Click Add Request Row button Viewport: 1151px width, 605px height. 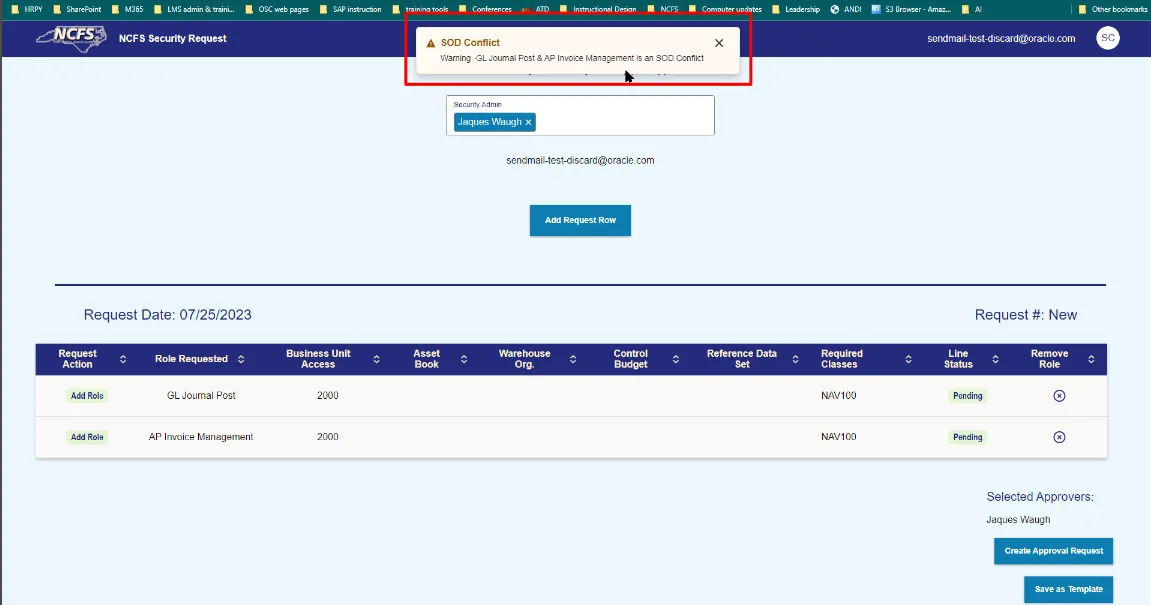click(580, 220)
